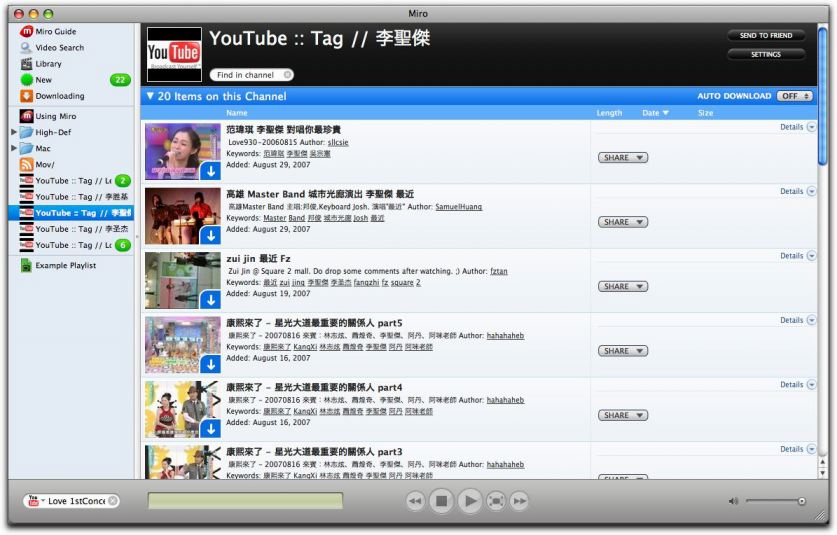The image size is (837, 535).
Task: Click the 22 new items badge
Action: [120, 80]
